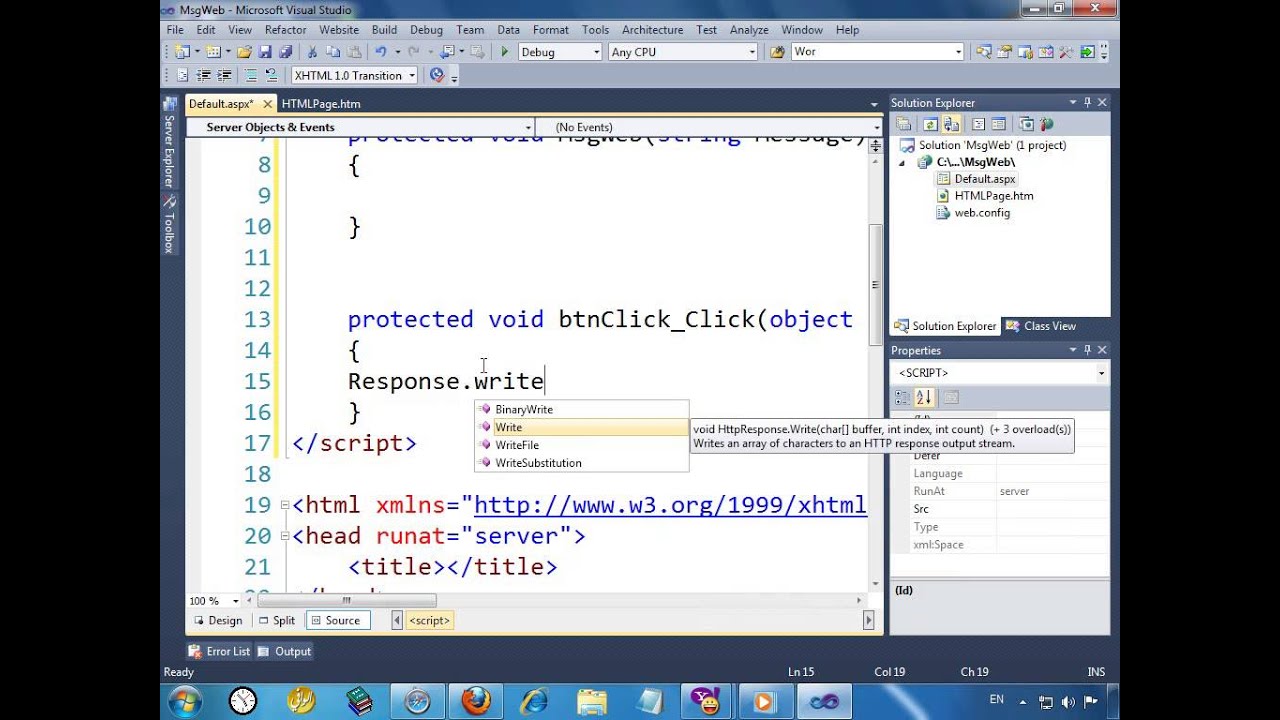Open Firefox from the Windows taskbar

476,700
